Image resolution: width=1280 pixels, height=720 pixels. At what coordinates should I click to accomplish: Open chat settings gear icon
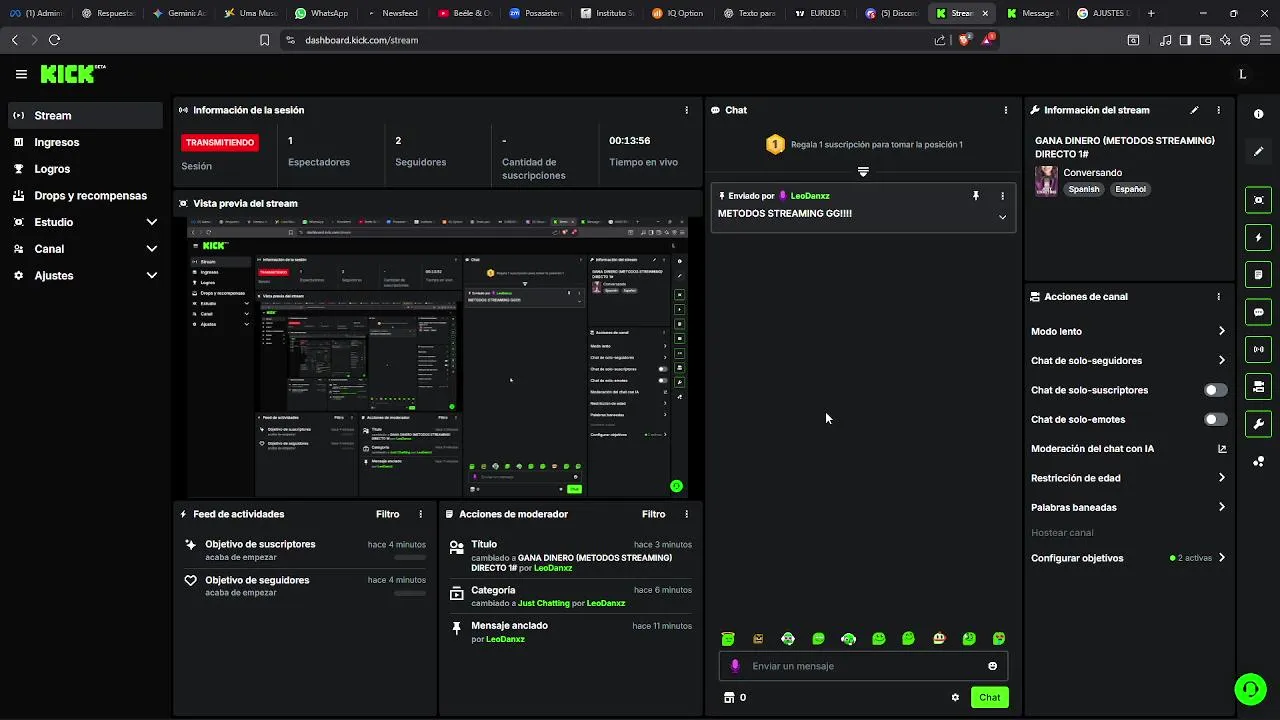coord(955,698)
